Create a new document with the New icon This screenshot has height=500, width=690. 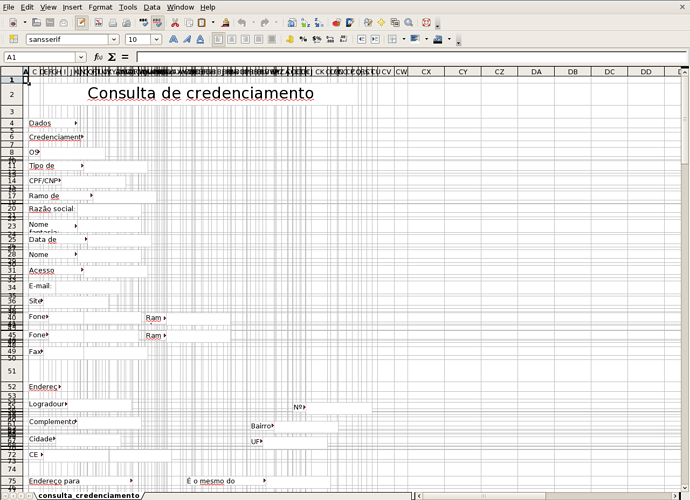(13, 22)
